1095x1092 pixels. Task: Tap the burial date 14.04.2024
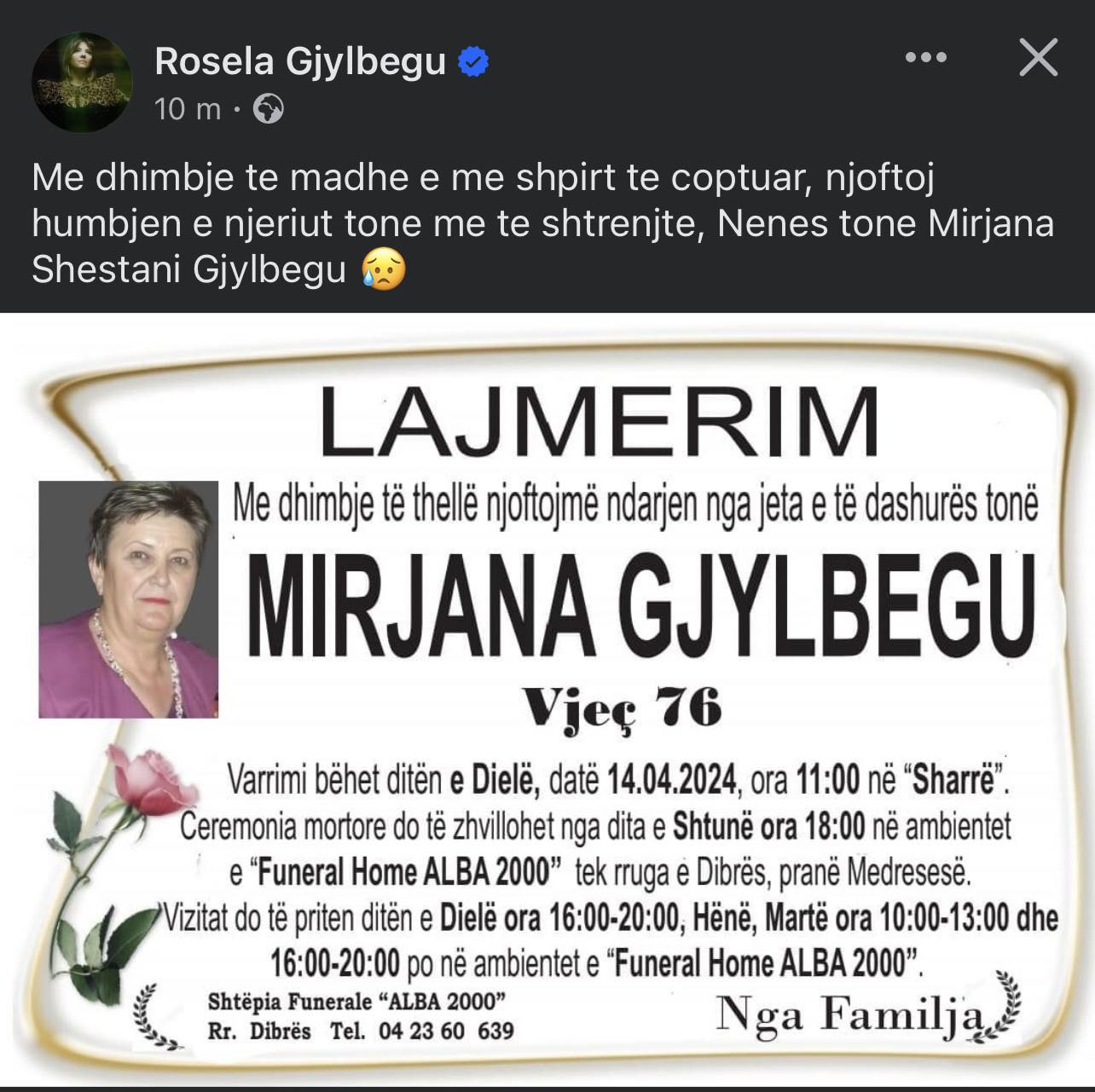(x=671, y=779)
